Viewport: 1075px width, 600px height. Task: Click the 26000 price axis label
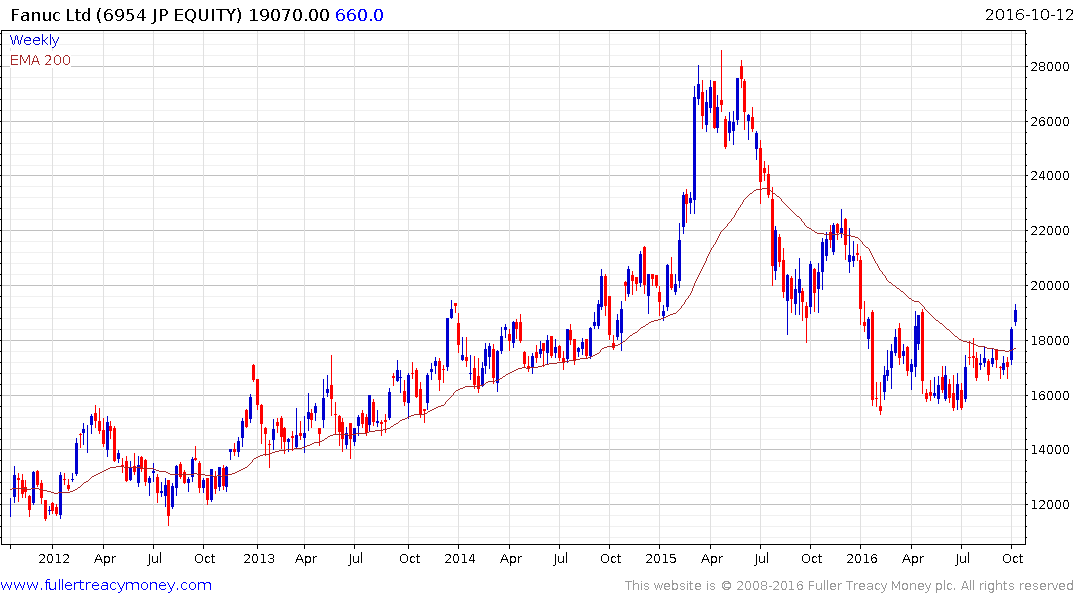tap(1050, 121)
